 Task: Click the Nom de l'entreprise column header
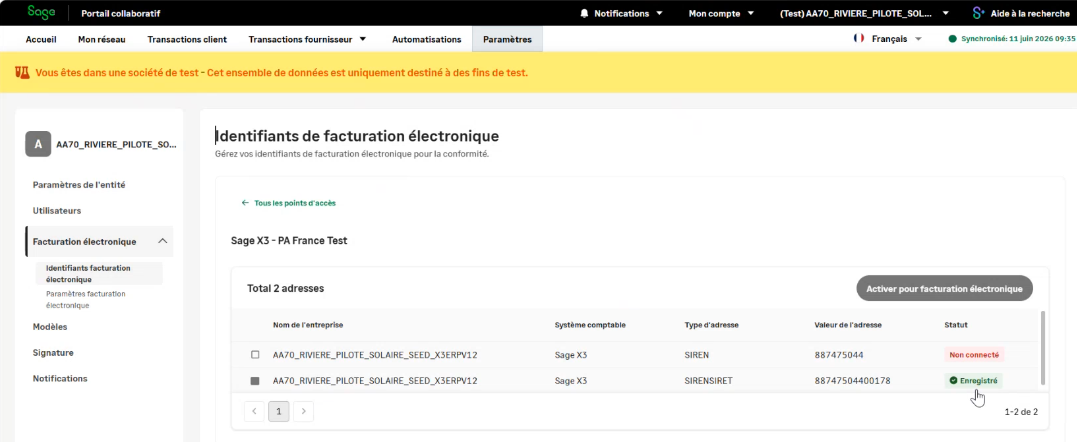(x=308, y=325)
